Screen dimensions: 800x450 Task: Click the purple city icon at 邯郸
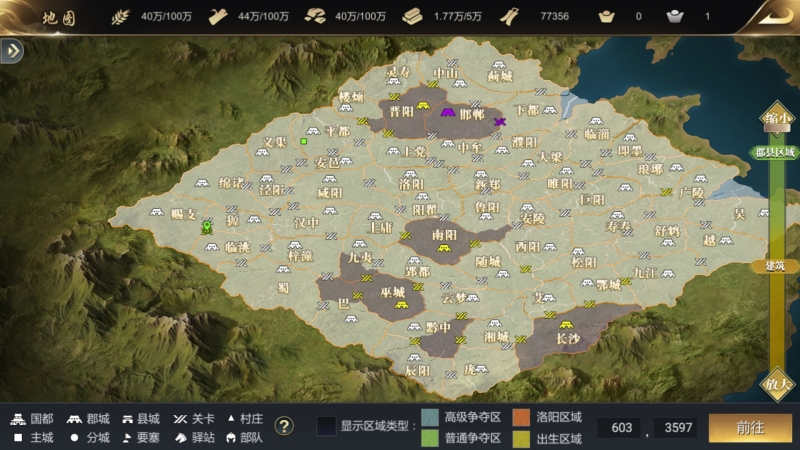448,112
